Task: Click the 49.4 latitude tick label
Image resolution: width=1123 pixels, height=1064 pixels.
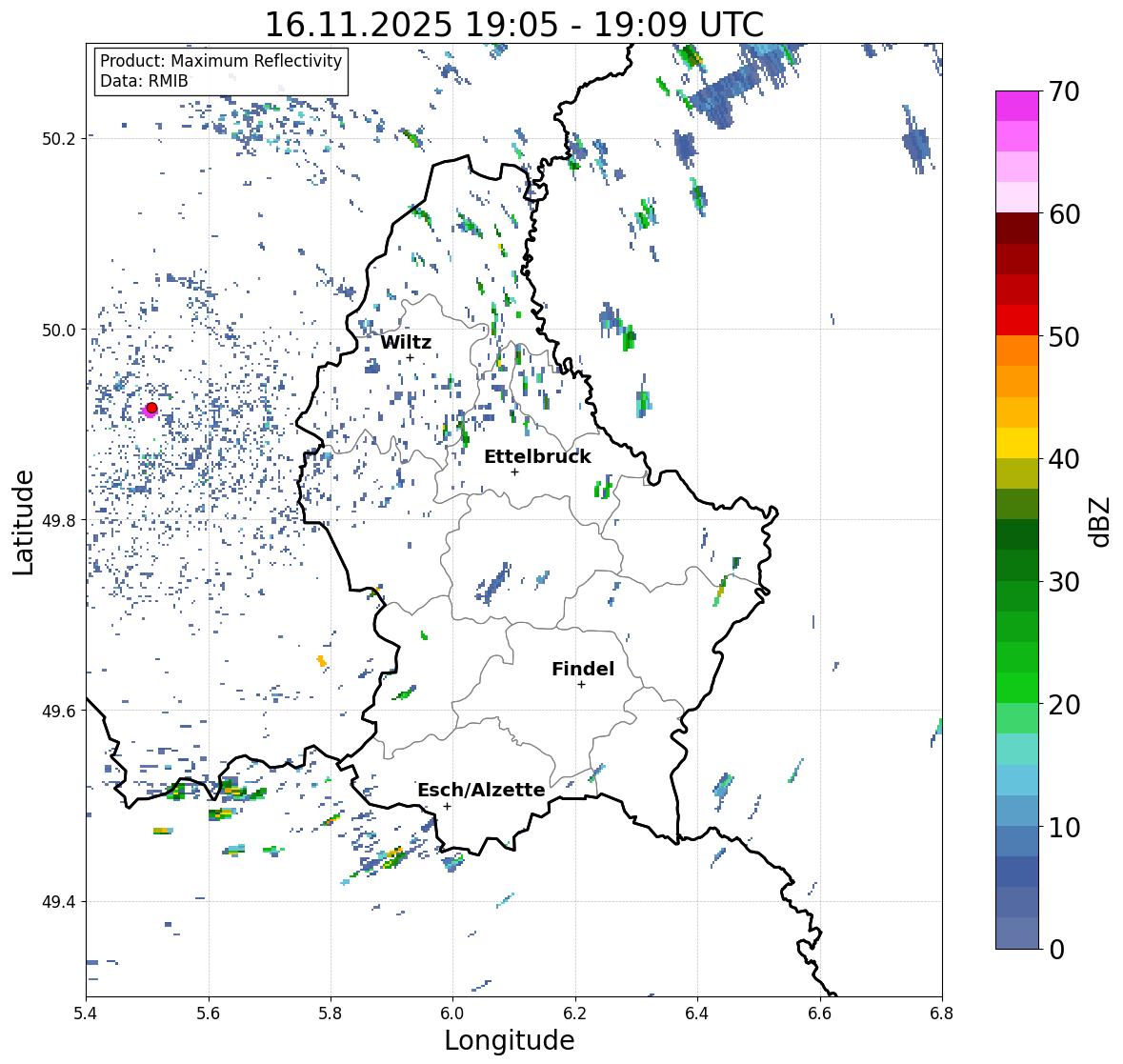Action: [58, 902]
